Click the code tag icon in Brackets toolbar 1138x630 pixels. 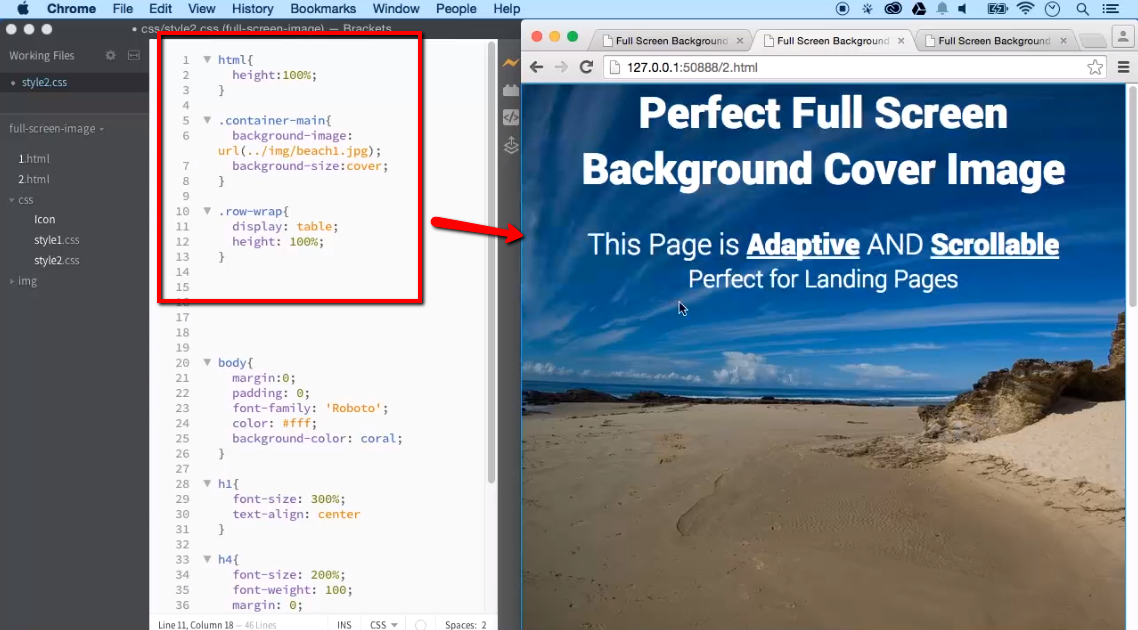(x=511, y=117)
